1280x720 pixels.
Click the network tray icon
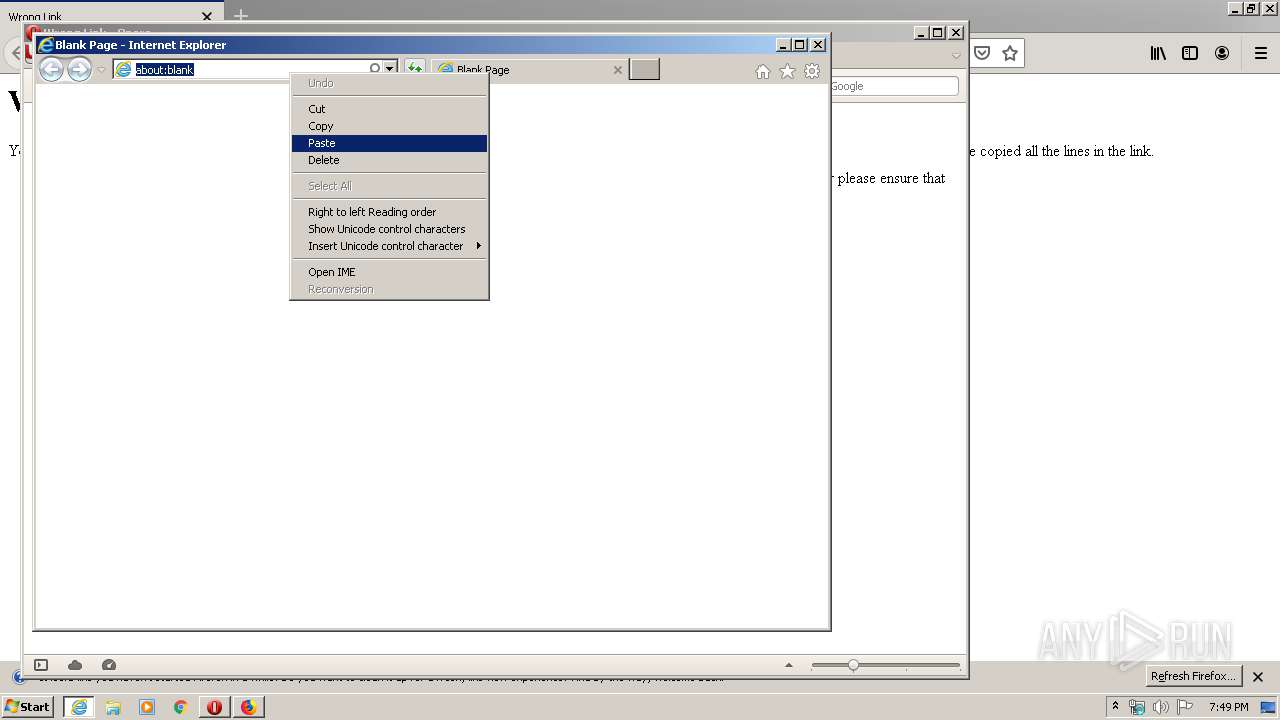click(x=1137, y=707)
